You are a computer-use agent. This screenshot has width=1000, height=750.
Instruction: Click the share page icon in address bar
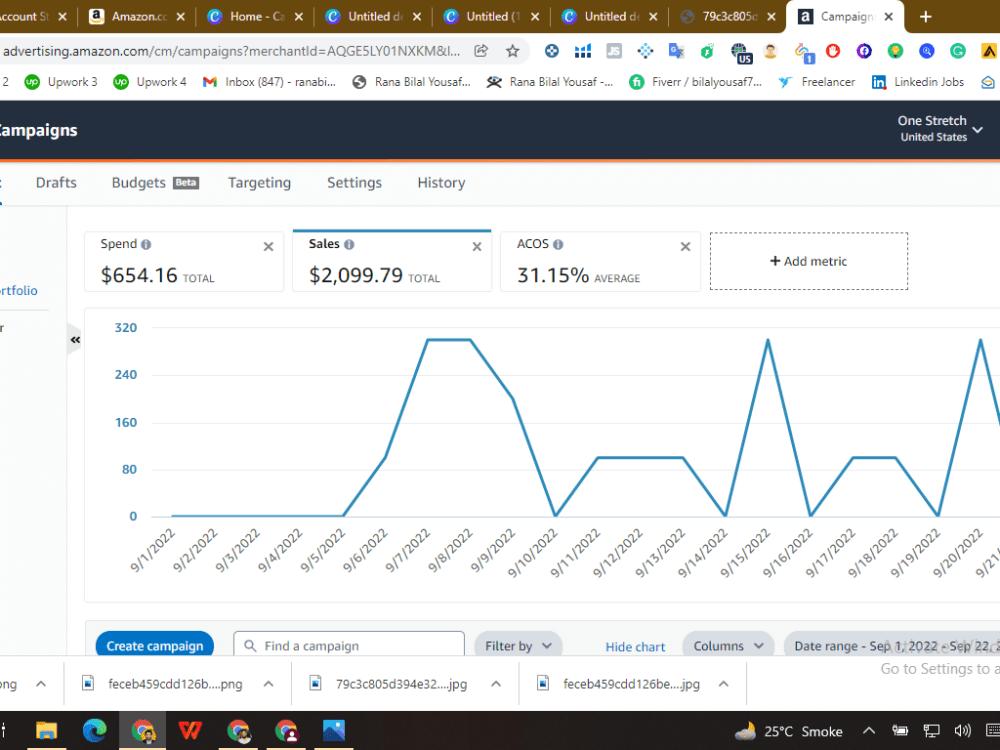click(x=481, y=51)
